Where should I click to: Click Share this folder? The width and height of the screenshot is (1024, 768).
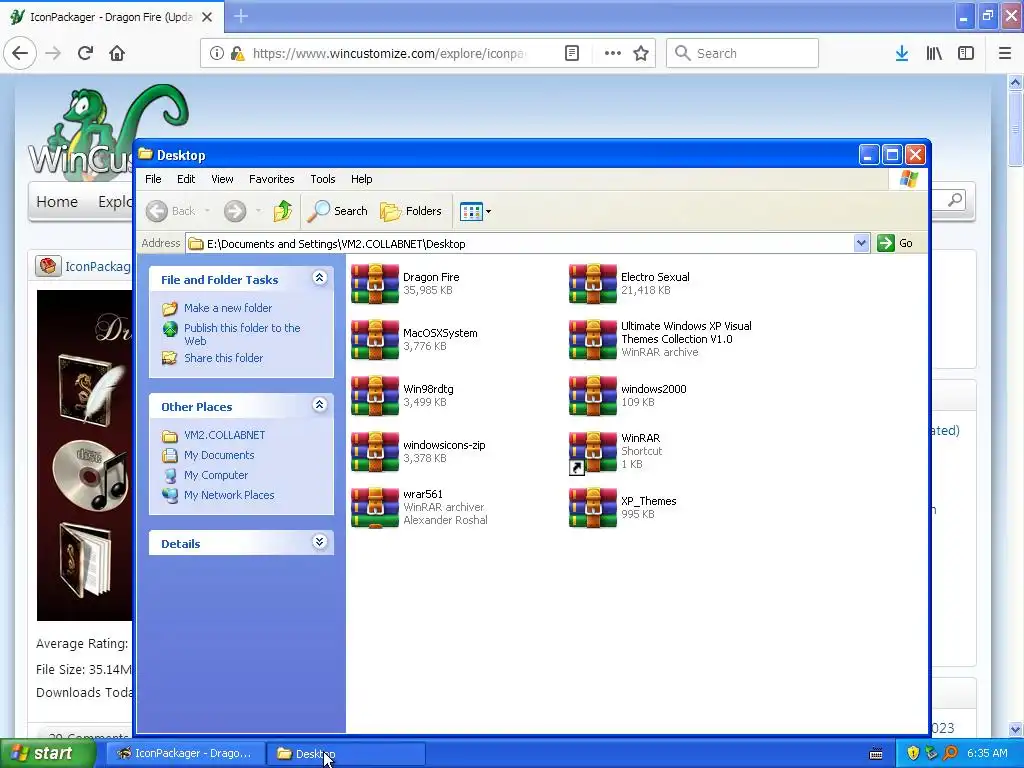pos(223,358)
